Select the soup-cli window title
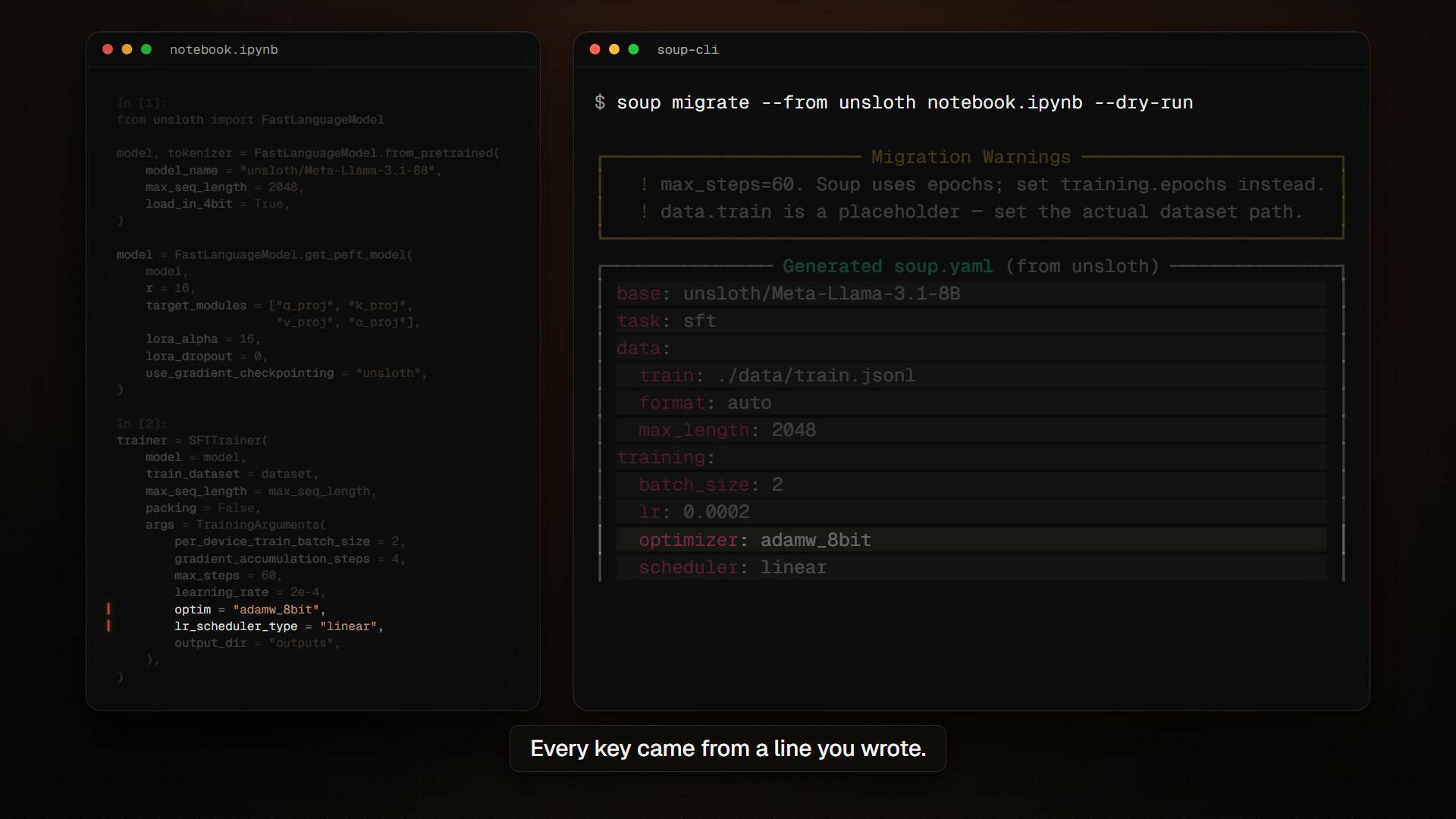The image size is (1456, 819). tap(688, 49)
